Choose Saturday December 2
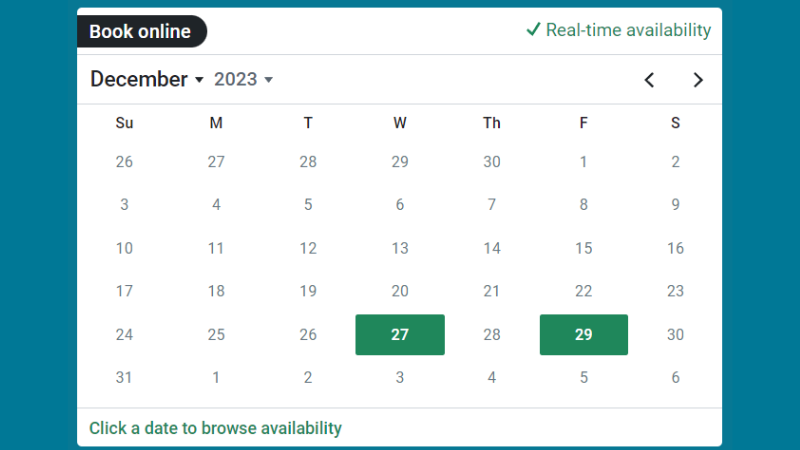The height and width of the screenshot is (450, 800). pos(676,162)
